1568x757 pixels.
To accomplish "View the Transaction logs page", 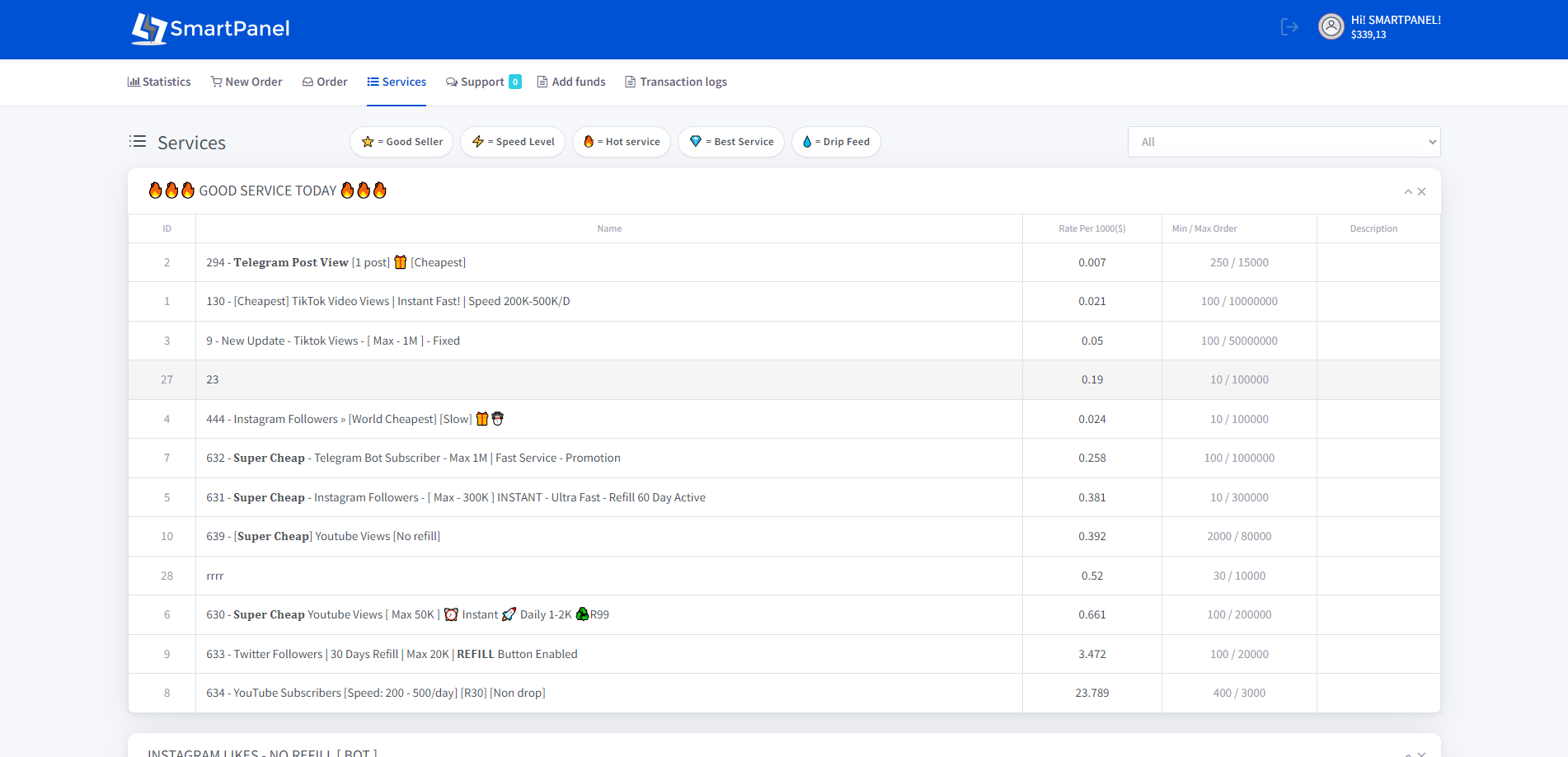I will 676,82.
